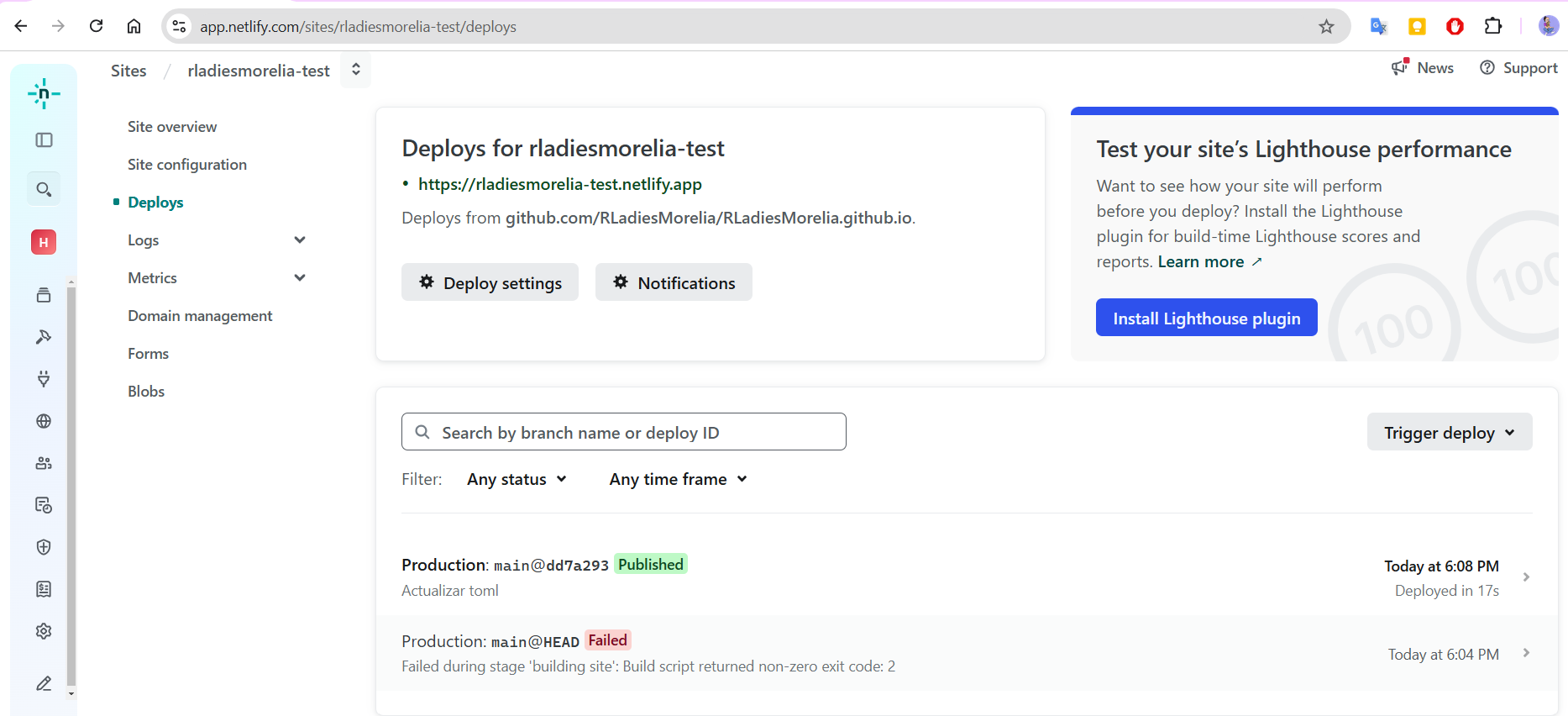Open the browser profile avatar

click(1548, 26)
